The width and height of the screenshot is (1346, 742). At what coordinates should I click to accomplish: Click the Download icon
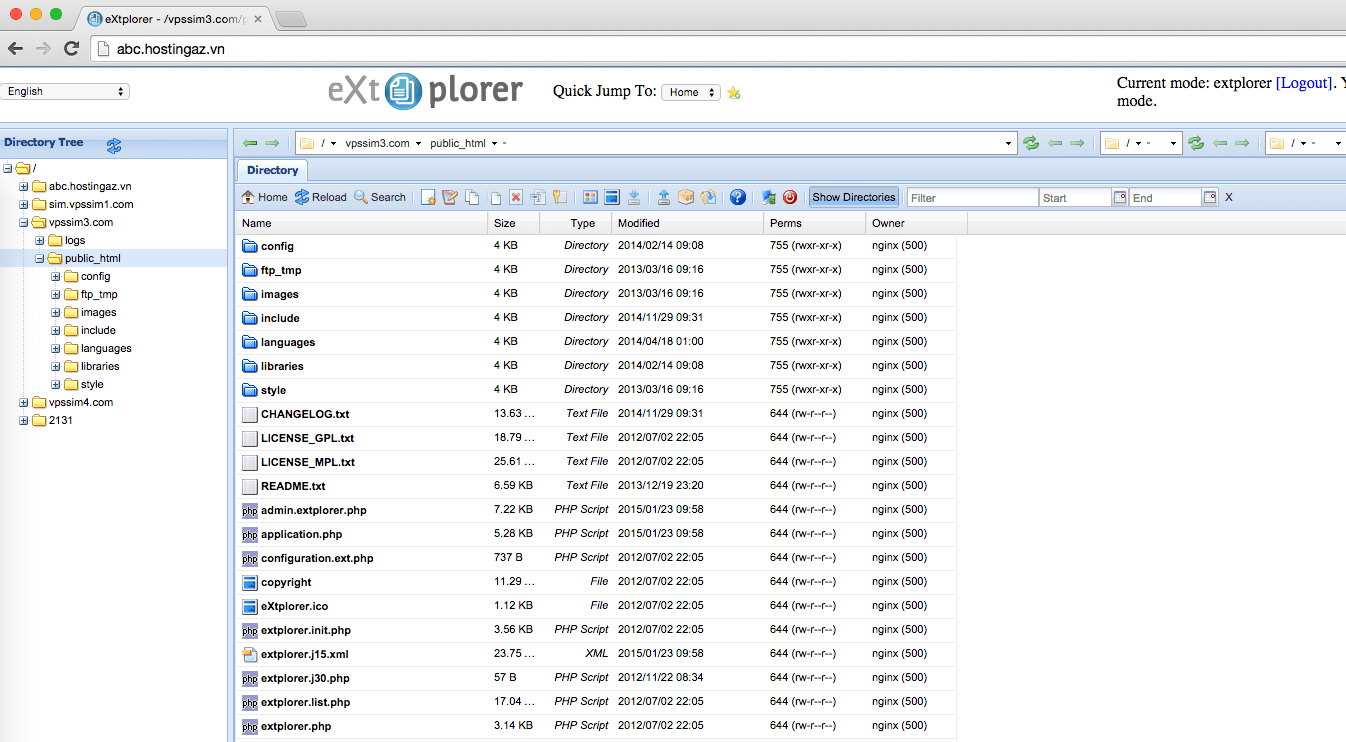pos(634,197)
